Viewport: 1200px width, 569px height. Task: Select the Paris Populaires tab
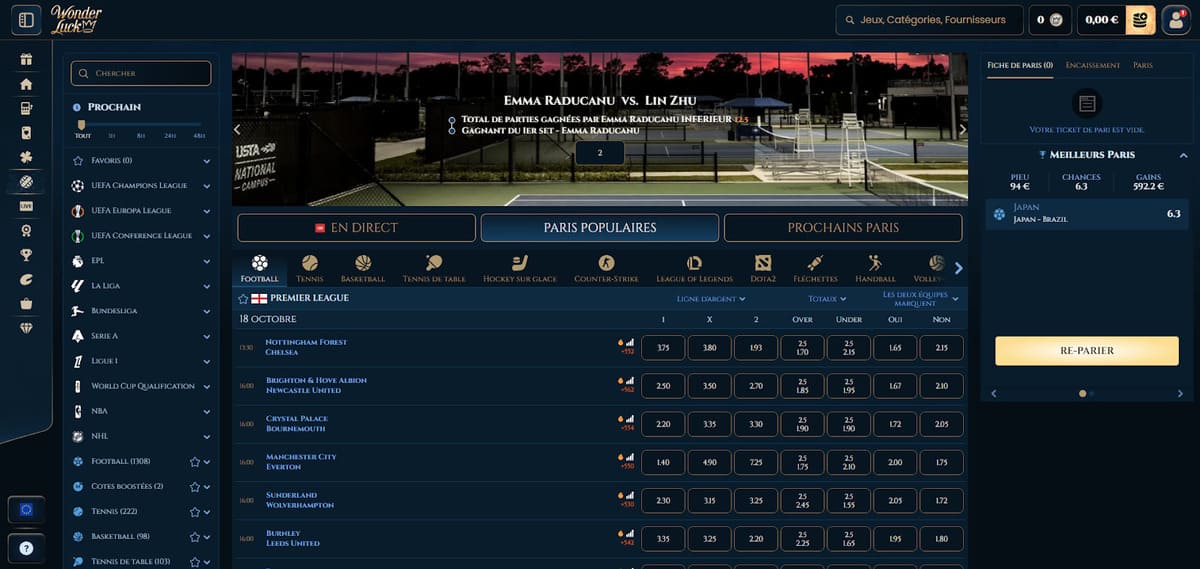click(600, 228)
